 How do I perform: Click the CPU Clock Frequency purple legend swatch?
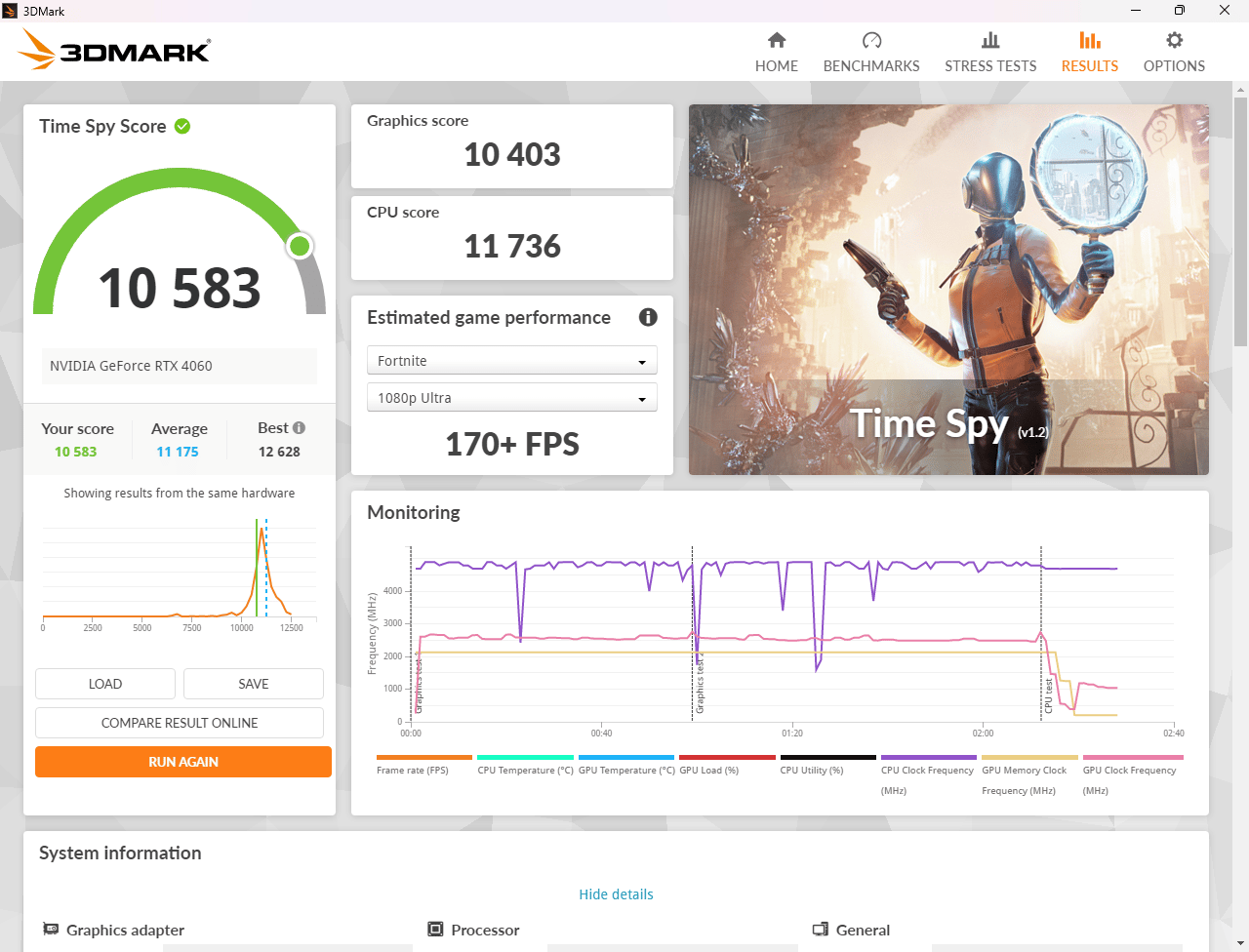928,757
